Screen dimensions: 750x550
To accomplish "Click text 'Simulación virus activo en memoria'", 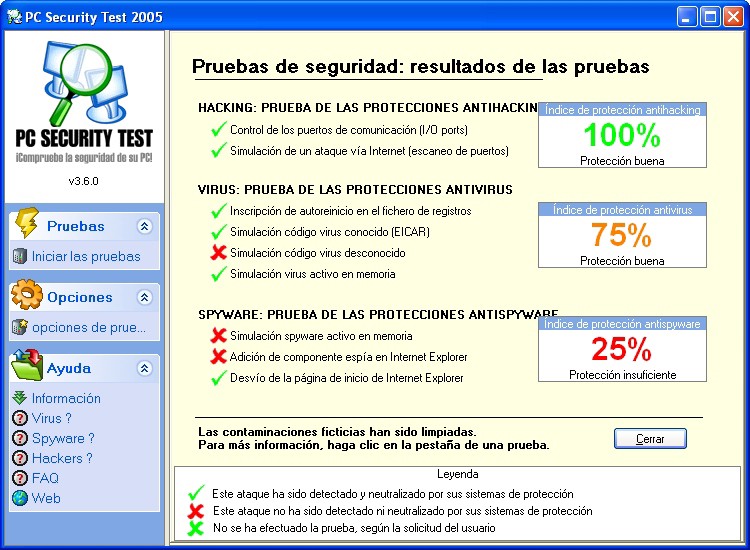I will pos(313,274).
